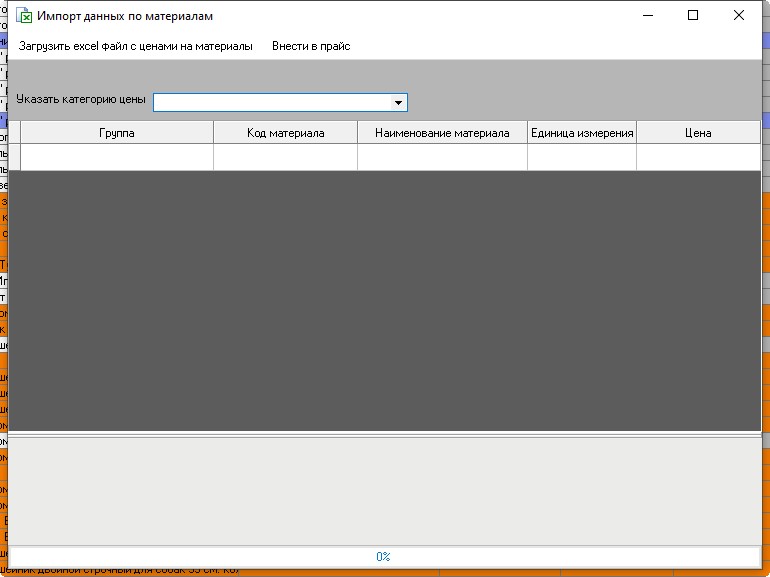Click the 'Группа' column header

click(x=117, y=133)
